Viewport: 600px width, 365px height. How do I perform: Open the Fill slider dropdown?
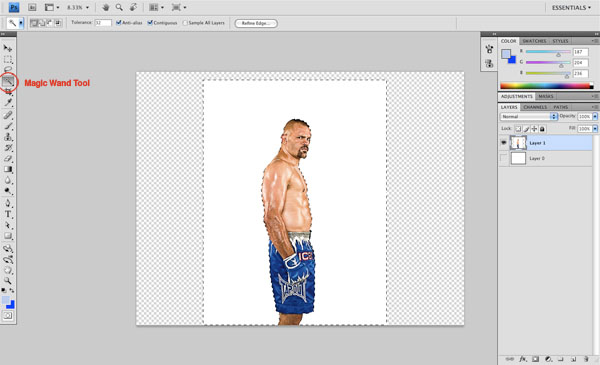coord(595,129)
